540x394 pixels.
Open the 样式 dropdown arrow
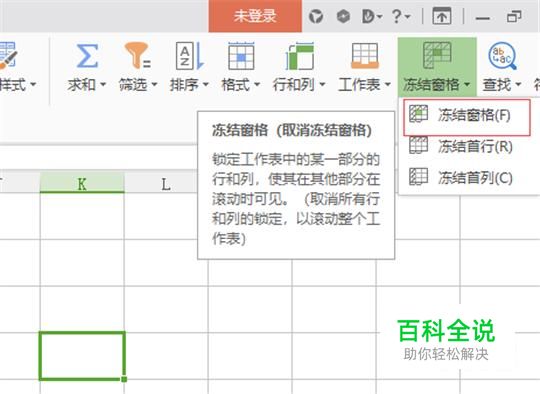(x=33, y=84)
